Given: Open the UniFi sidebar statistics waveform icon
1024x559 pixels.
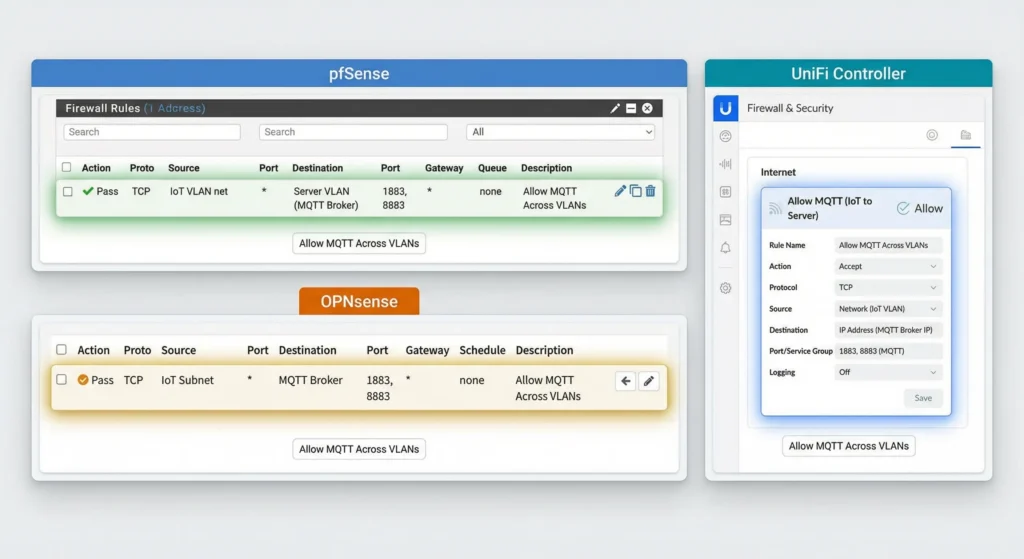Looking at the screenshot, I should [726, 164].
